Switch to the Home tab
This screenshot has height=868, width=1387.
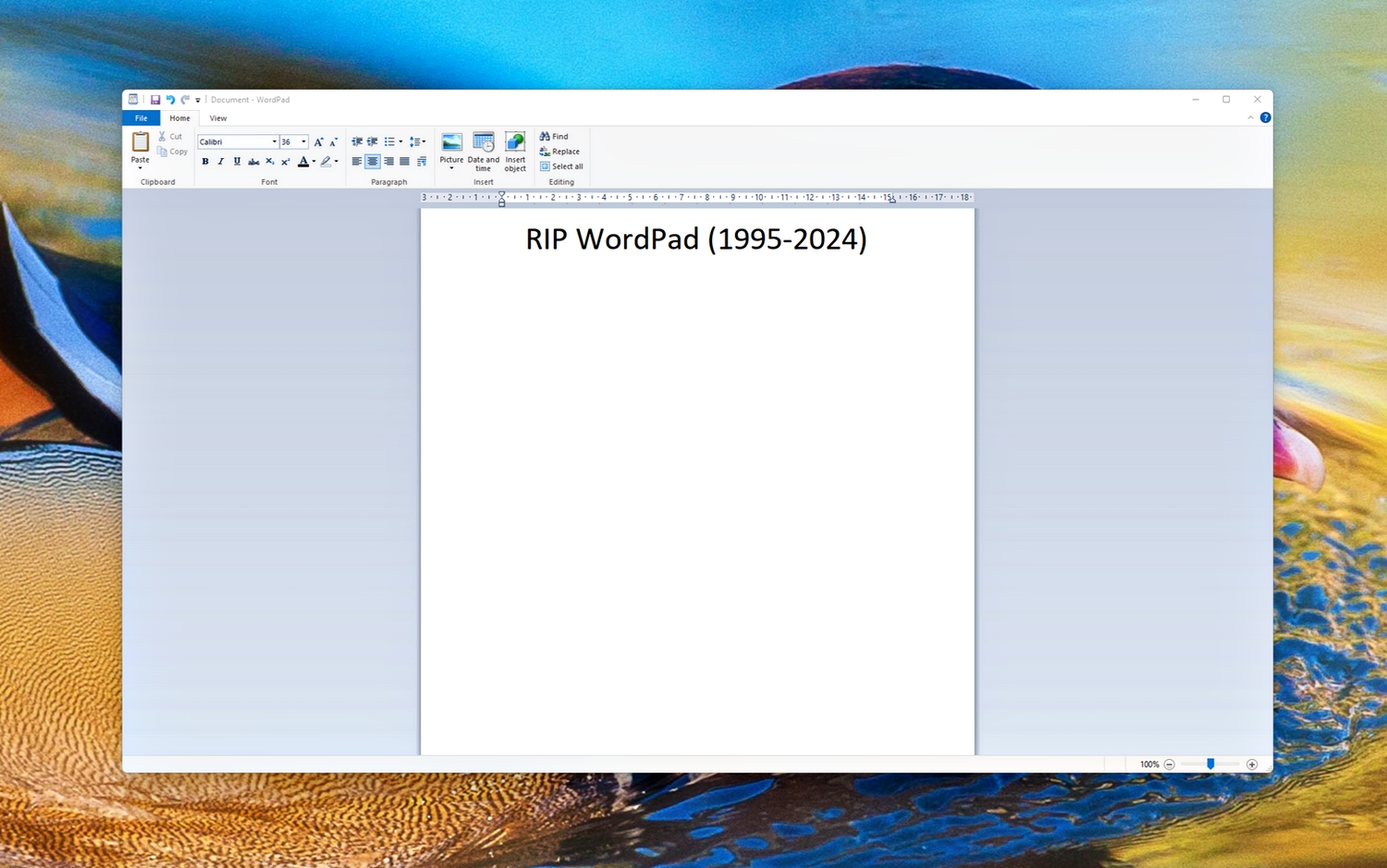point(179,118)
